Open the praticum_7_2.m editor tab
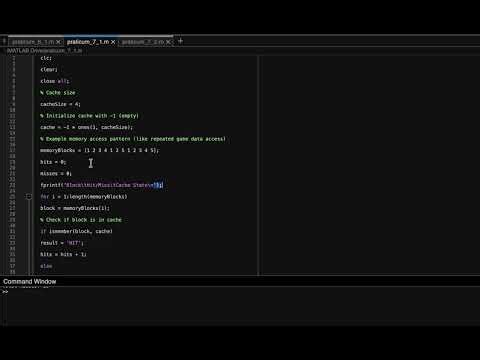The image size is (480, 360). click(143, 42)
